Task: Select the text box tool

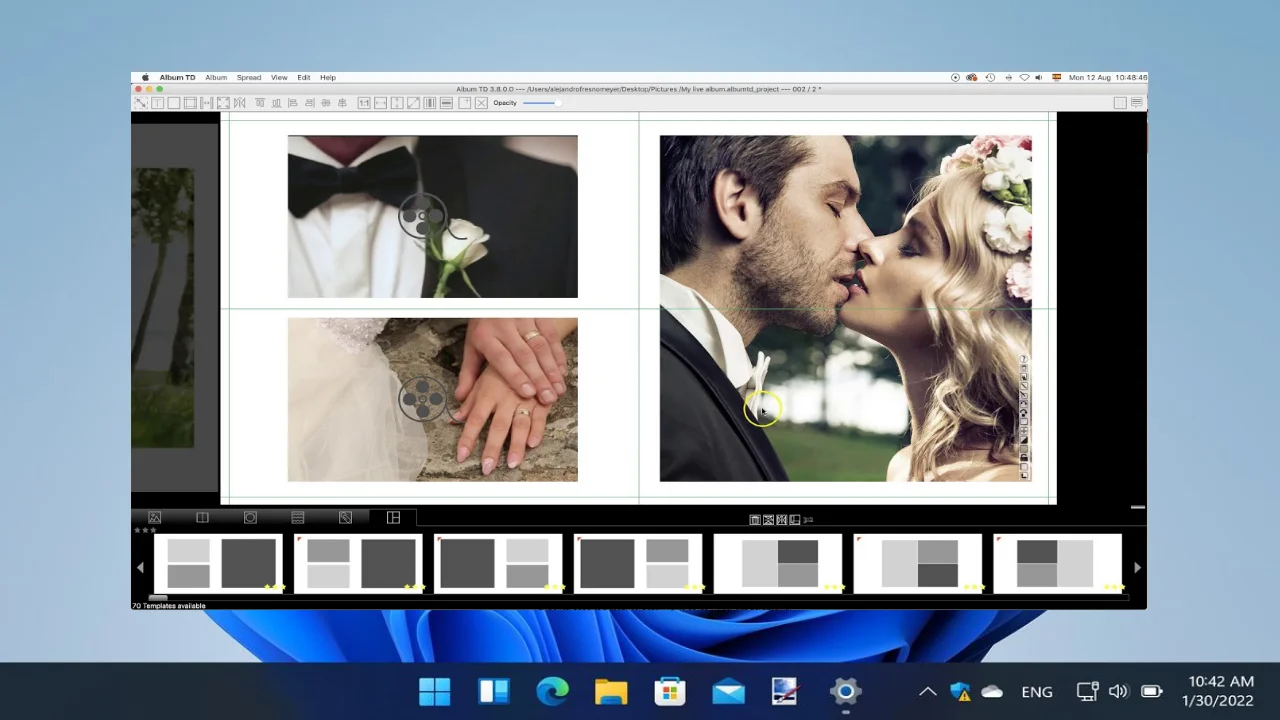Action: 157,103
